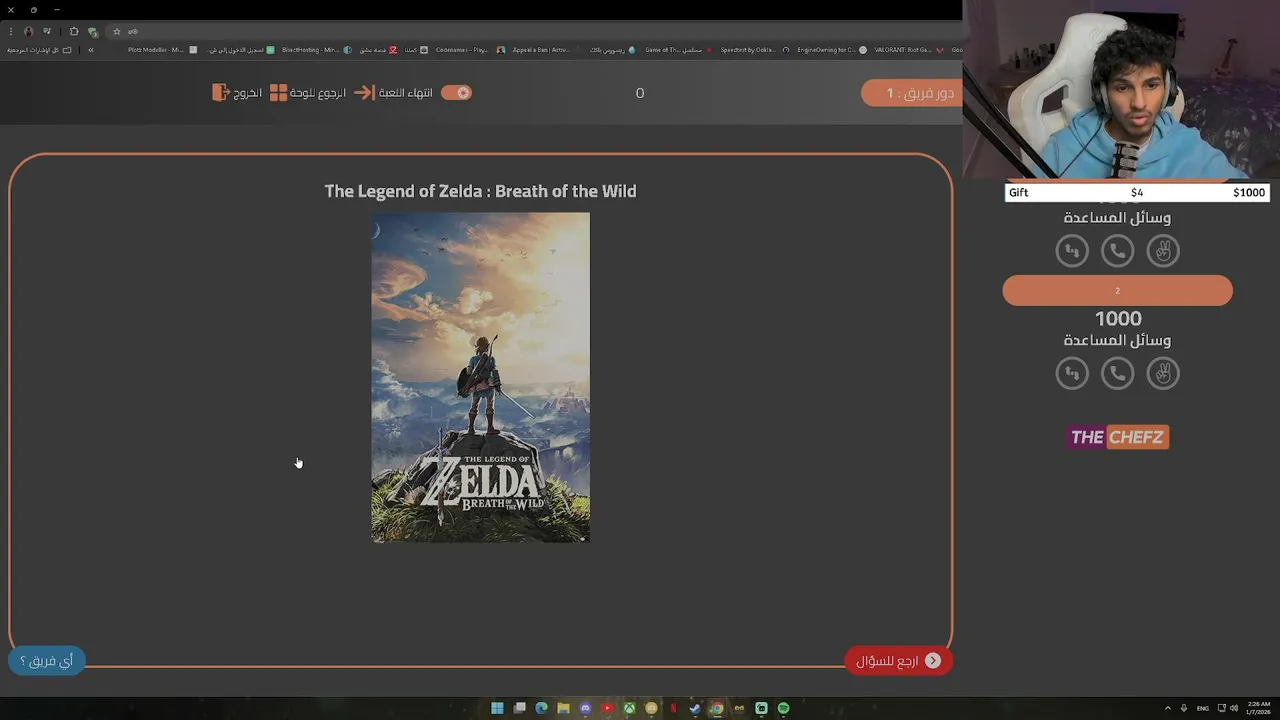Click the 'which team?' (أي فريق؟) button
1280x720 pixels.
(47, 660)
